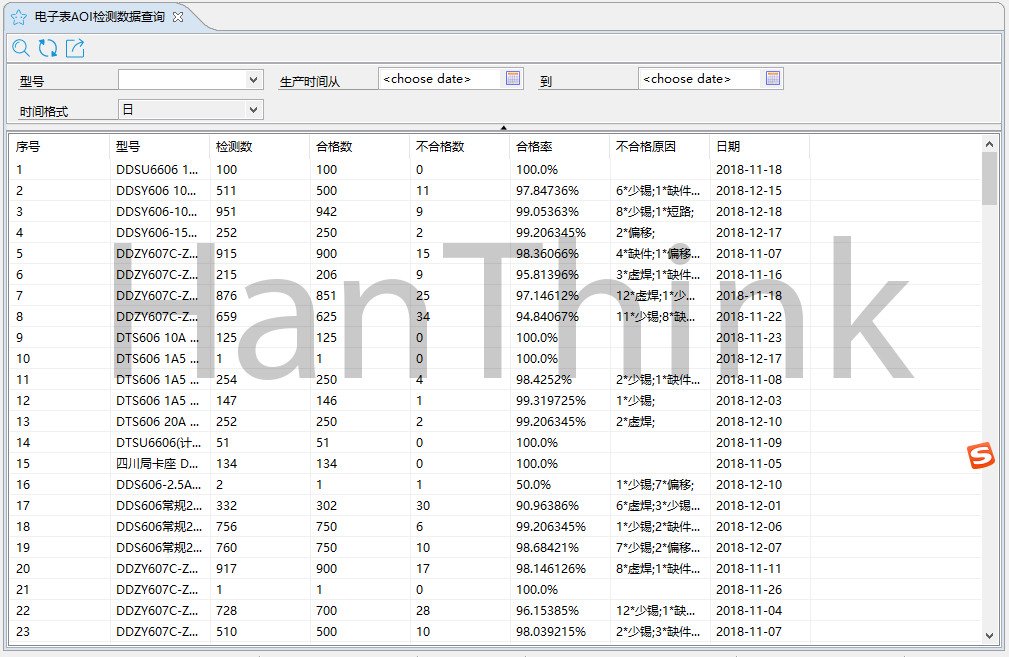1009x657 pixels.
Task: Select the 电子表AOI检测数据查询 tab
Action: pos(99,17)
